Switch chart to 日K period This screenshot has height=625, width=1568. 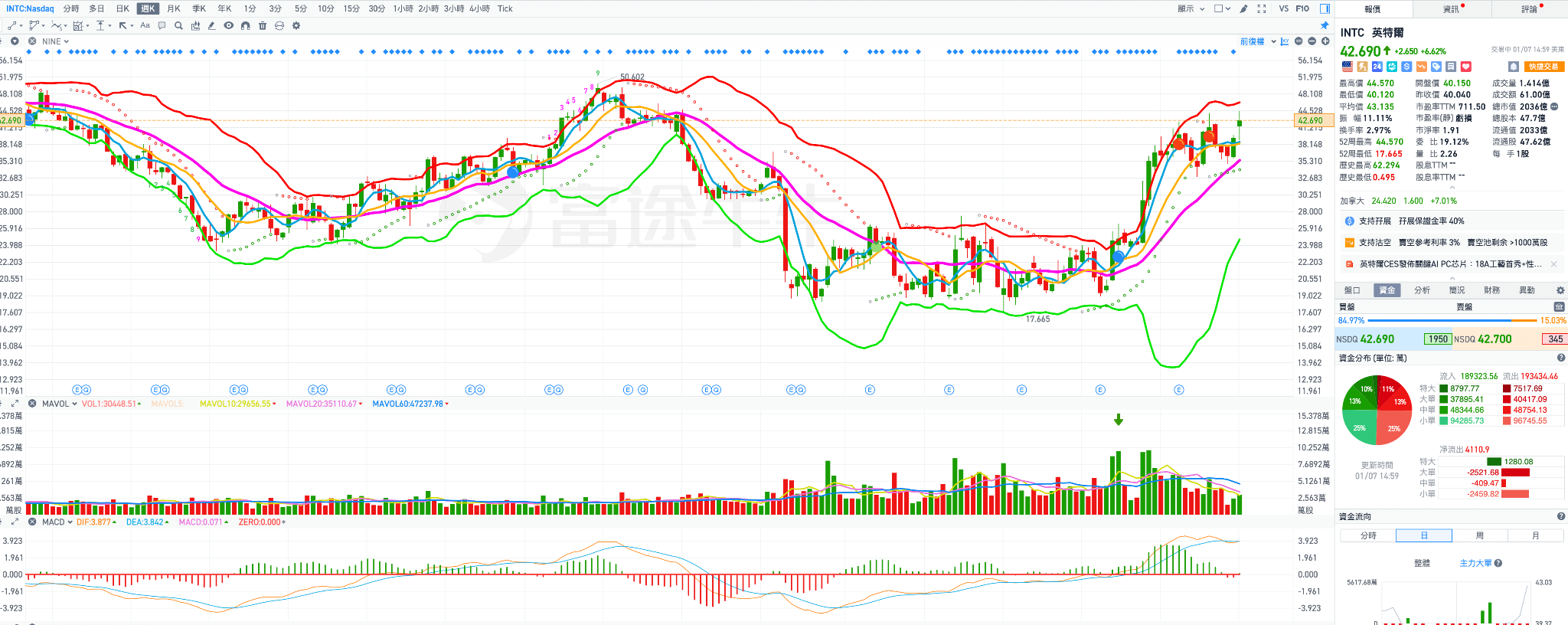pos(122,9)
